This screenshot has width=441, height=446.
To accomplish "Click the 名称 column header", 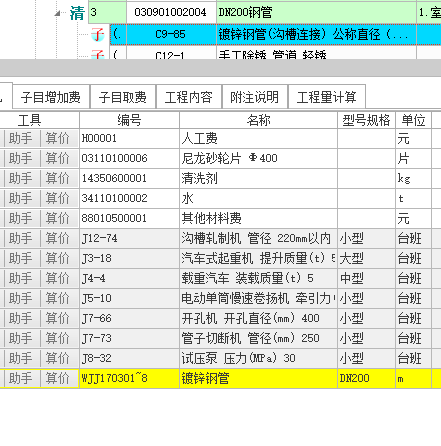I will coord(258,120).
